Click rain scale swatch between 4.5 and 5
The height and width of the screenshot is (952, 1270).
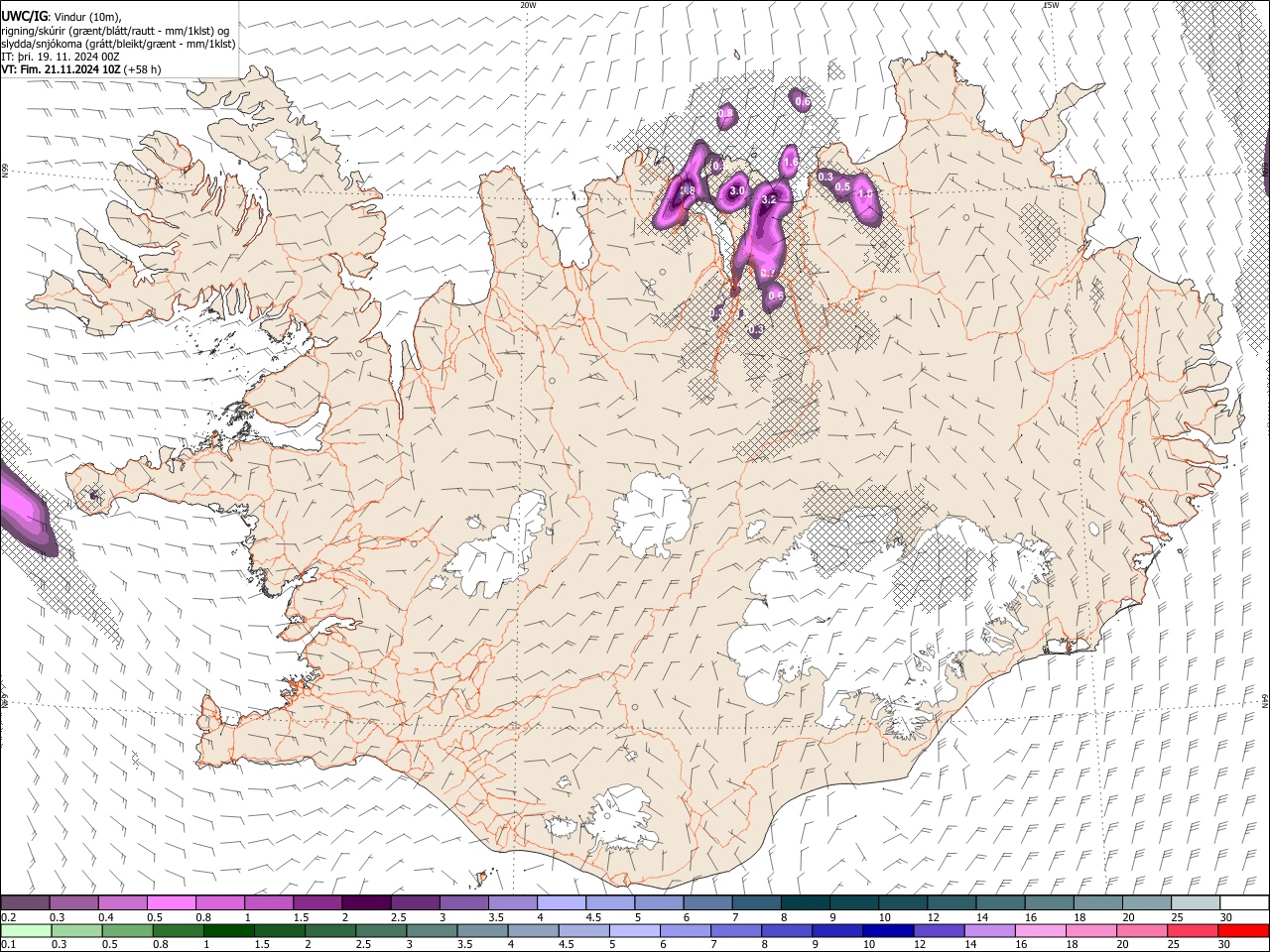[x=583, y=930]
